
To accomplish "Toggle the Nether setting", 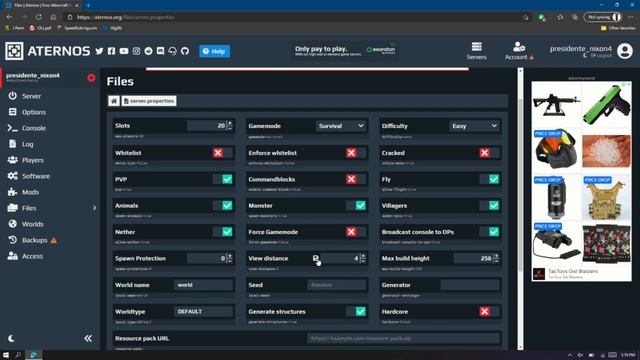I will point(222,232).
